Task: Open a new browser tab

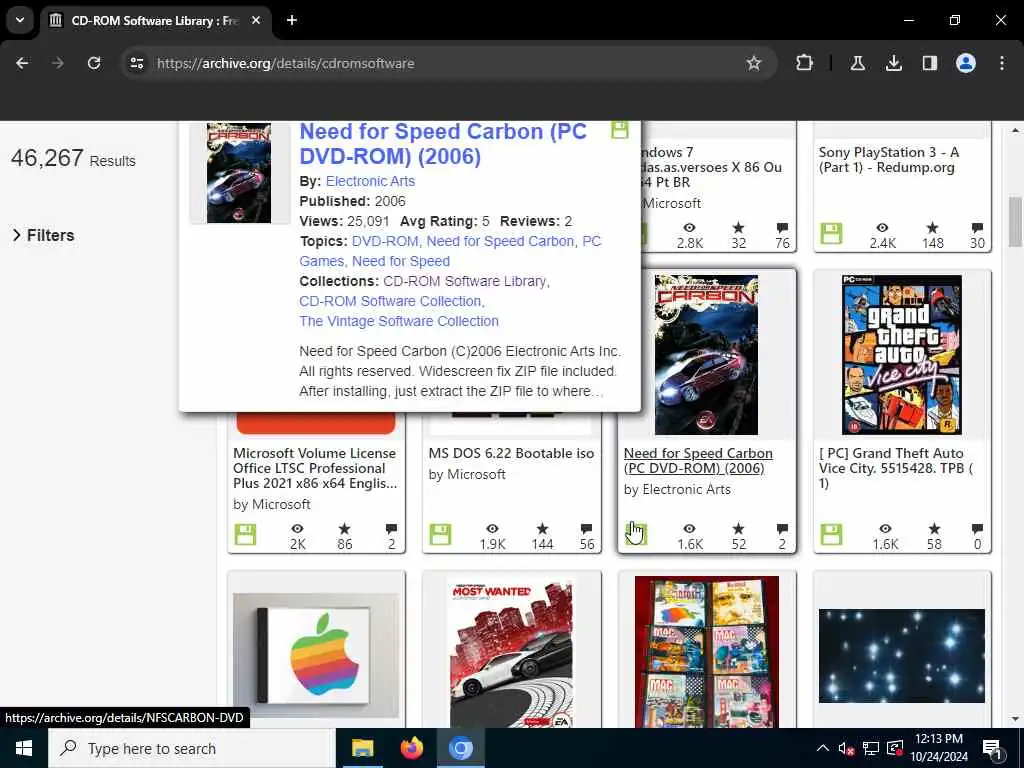Action: point(292,20)
